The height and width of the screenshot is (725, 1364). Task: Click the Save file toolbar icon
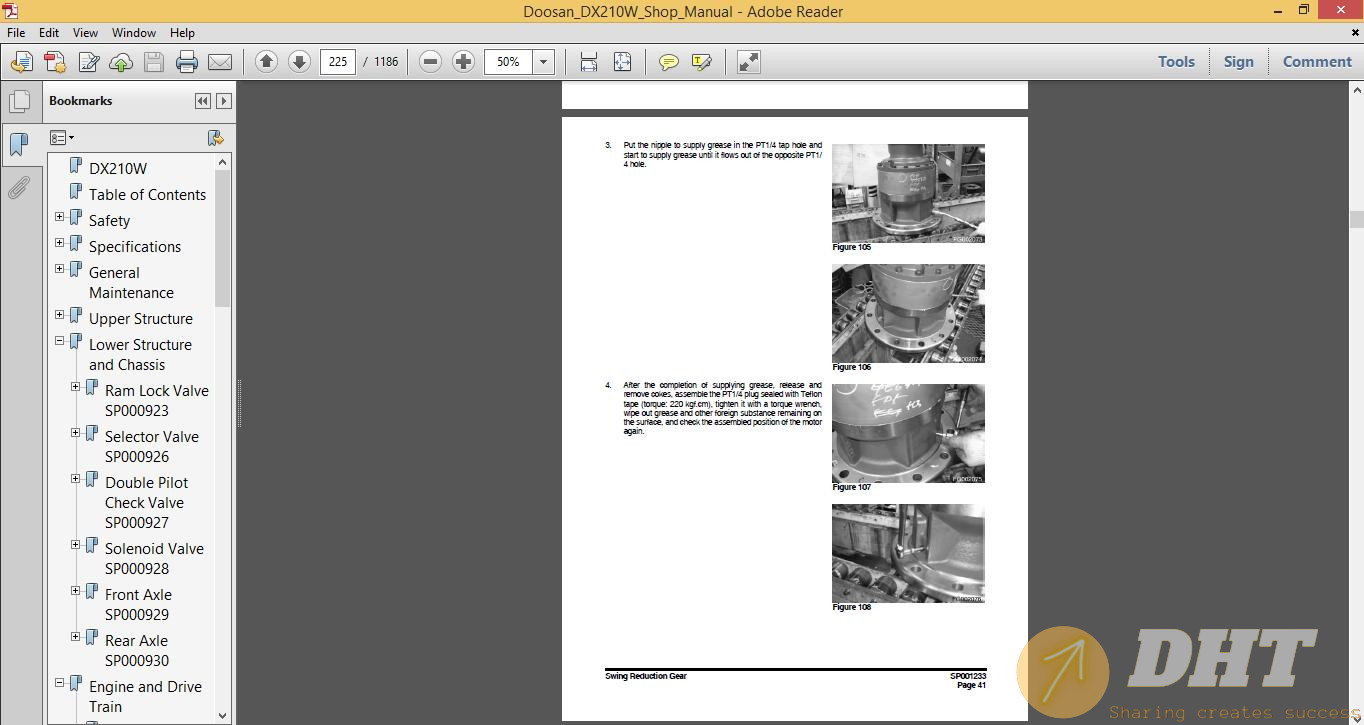pyautogui.click(x=154, y=62)
